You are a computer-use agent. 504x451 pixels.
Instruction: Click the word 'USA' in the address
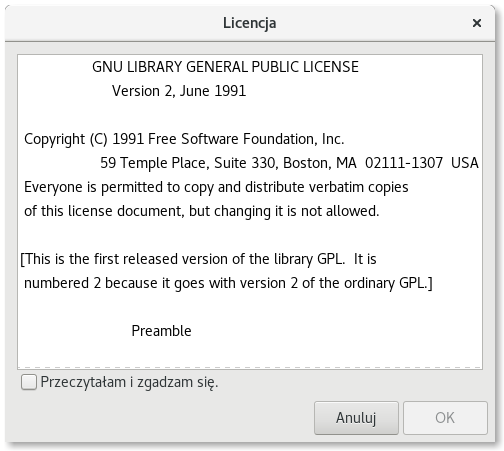(x=465, y=163)
